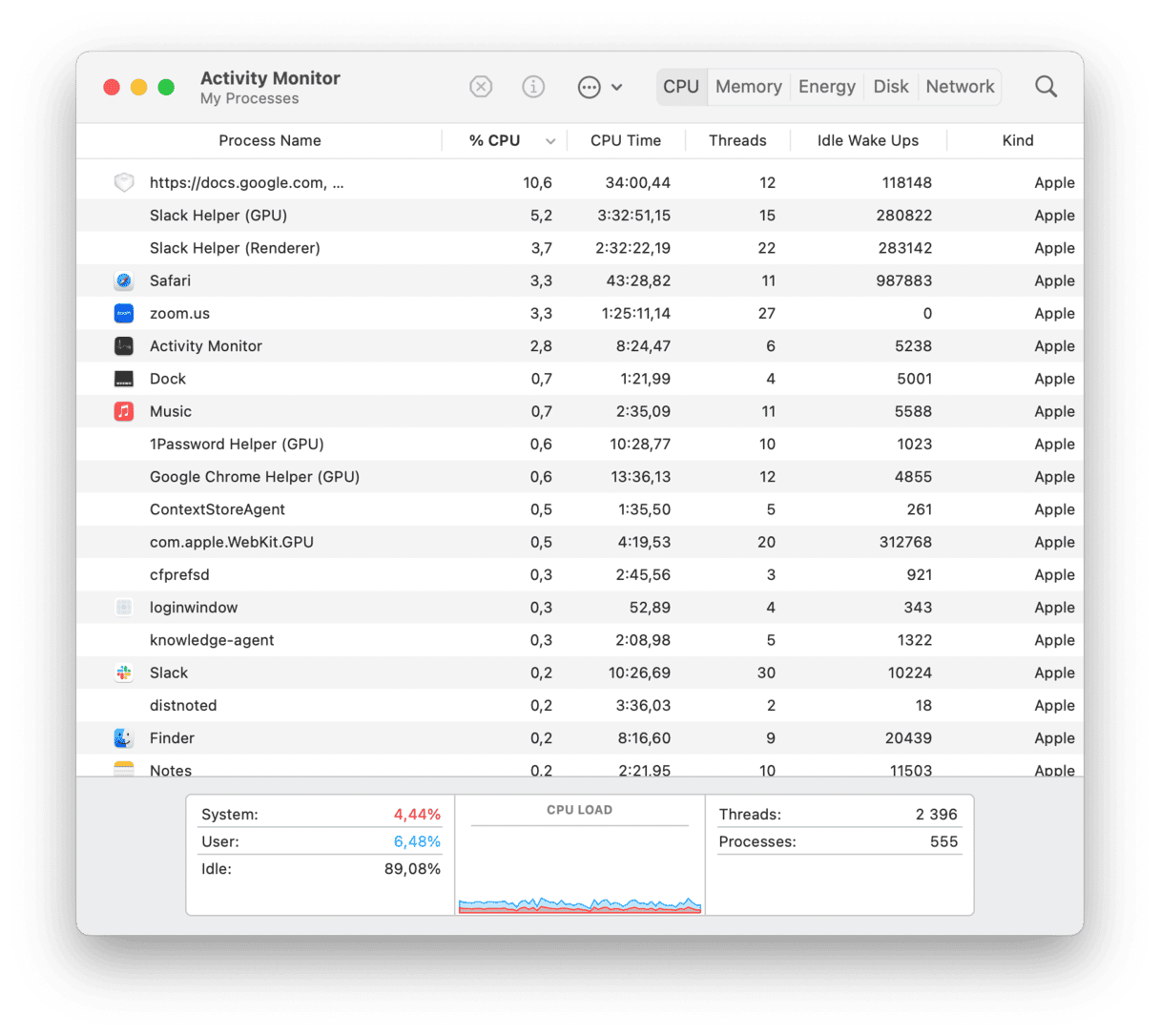This screenshot has height=1036, width=1160.
Task: Sort by the % CPU column header
Action: click(x=494, y=140)
